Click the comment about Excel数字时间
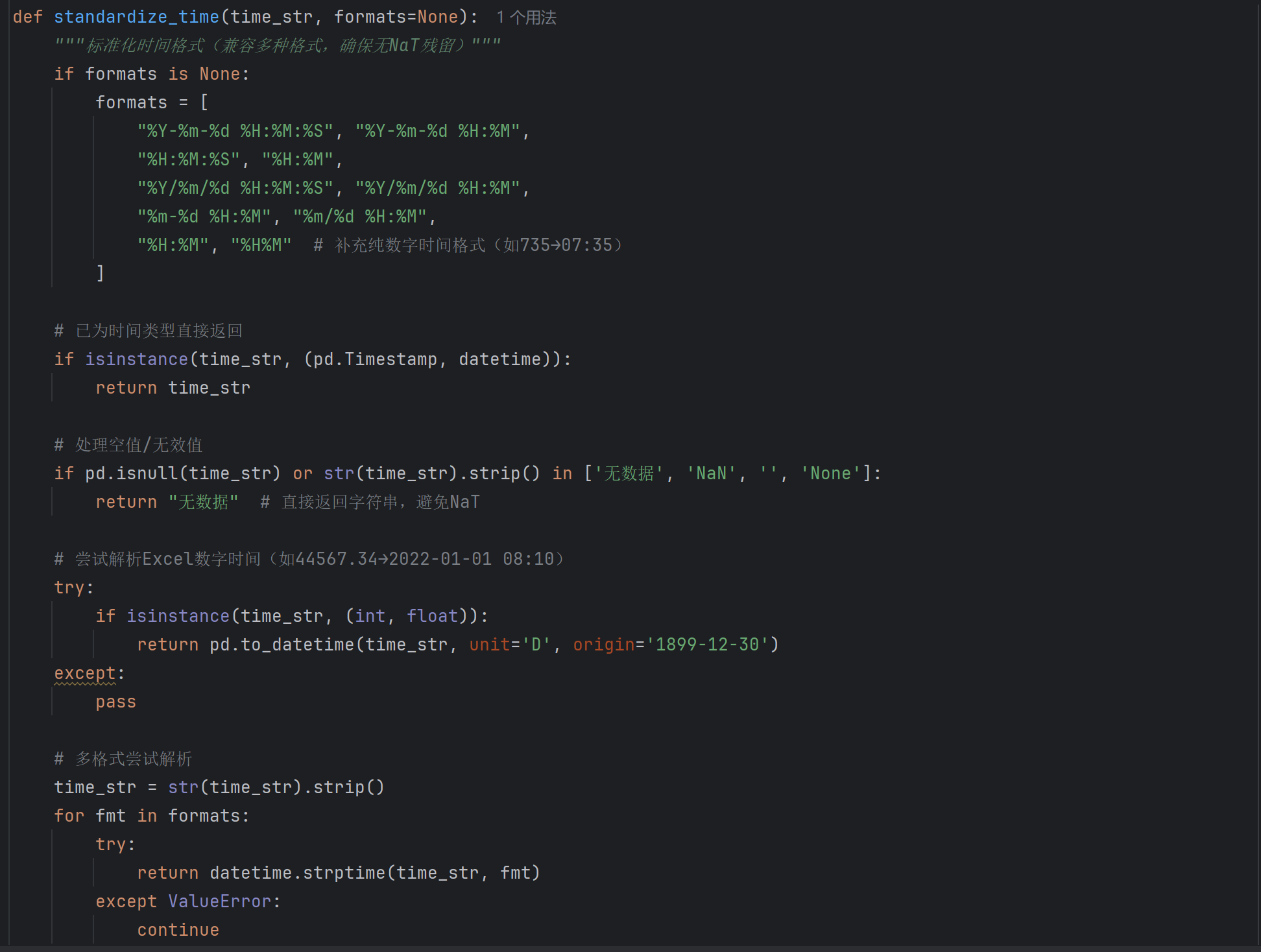 coord(310,559)
